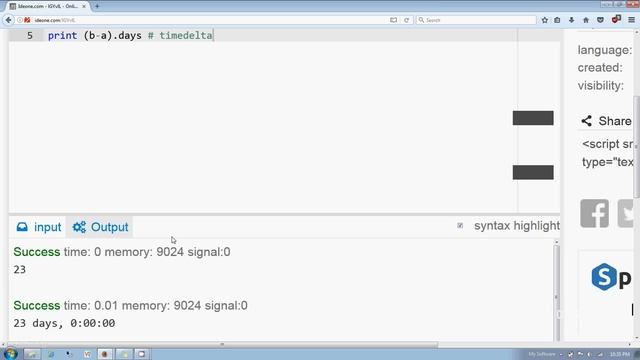
Task: Switch to the input tab
Action: pyautogui.click(x=39, y=227)
